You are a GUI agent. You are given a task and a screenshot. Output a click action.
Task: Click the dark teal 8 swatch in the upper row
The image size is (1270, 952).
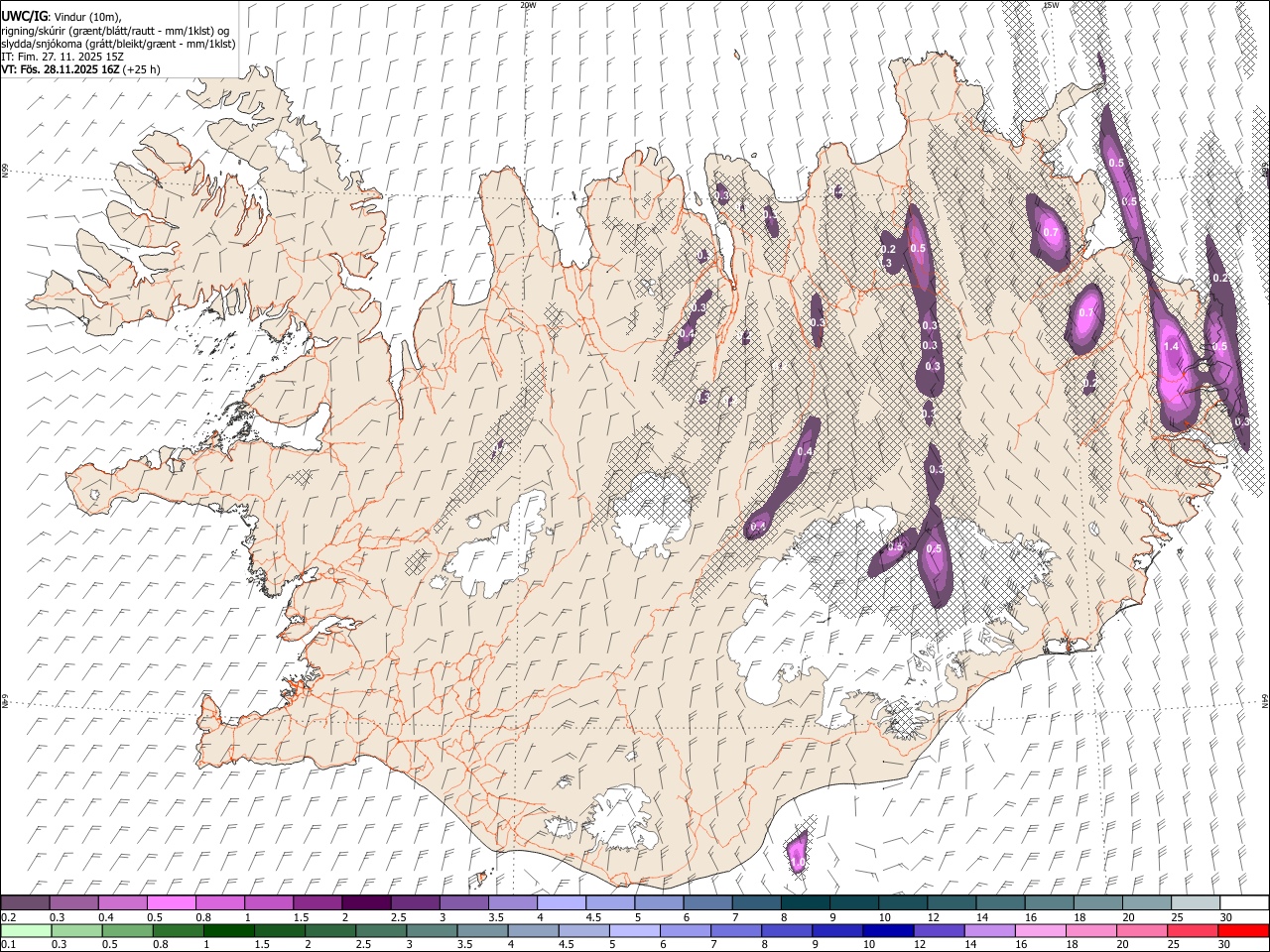point(805,902)
